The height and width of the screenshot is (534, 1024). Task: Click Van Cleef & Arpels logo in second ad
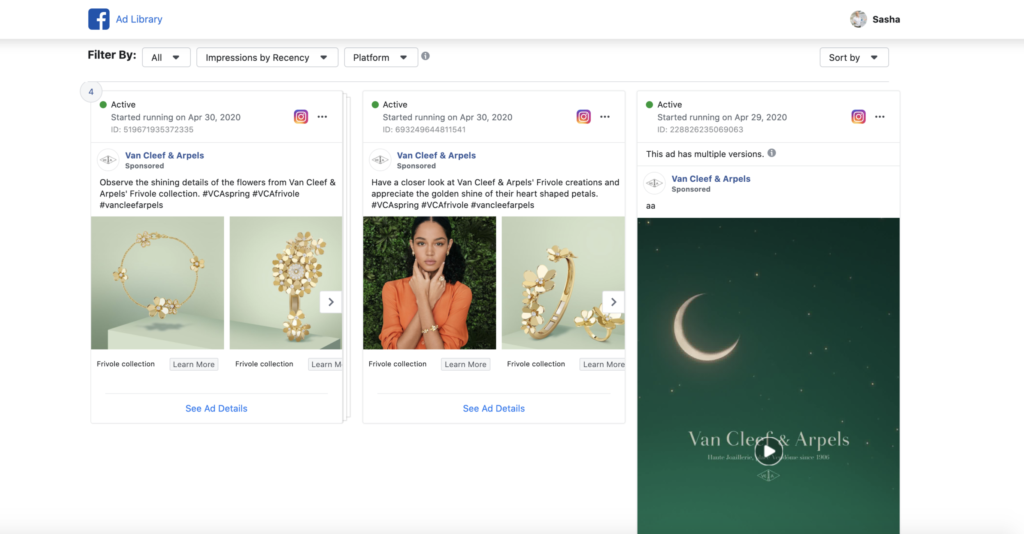click(379, 159)
